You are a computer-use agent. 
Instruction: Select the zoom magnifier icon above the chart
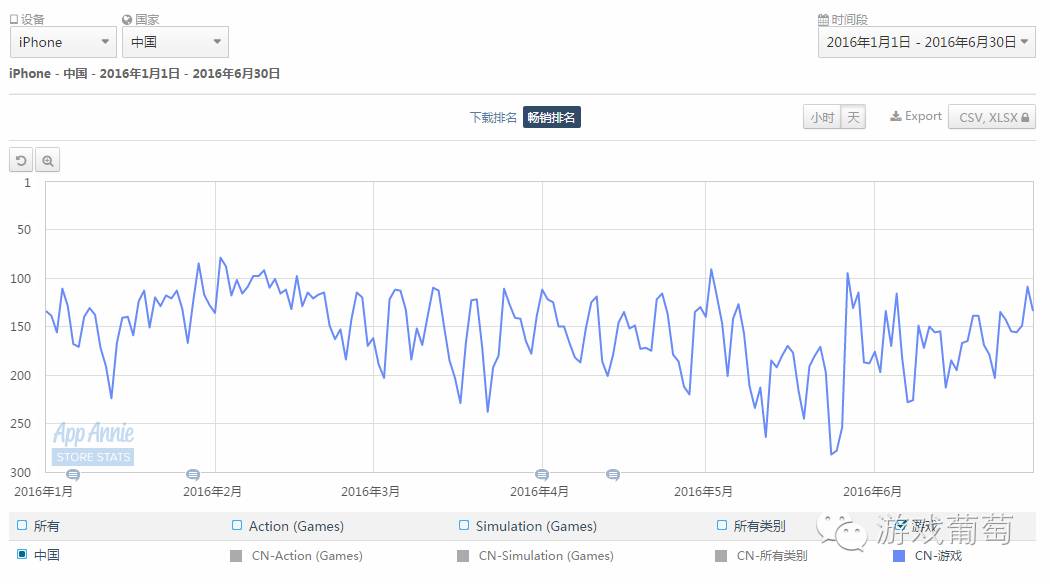click(x=47, y=160)
